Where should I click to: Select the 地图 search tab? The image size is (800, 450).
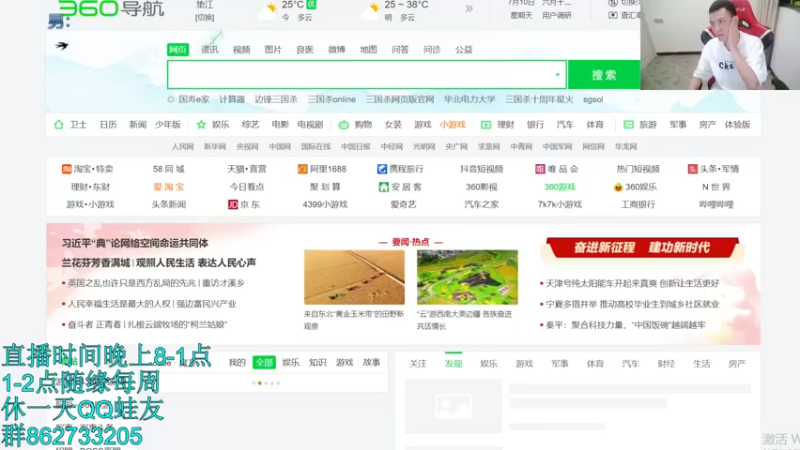pos(368,49)
